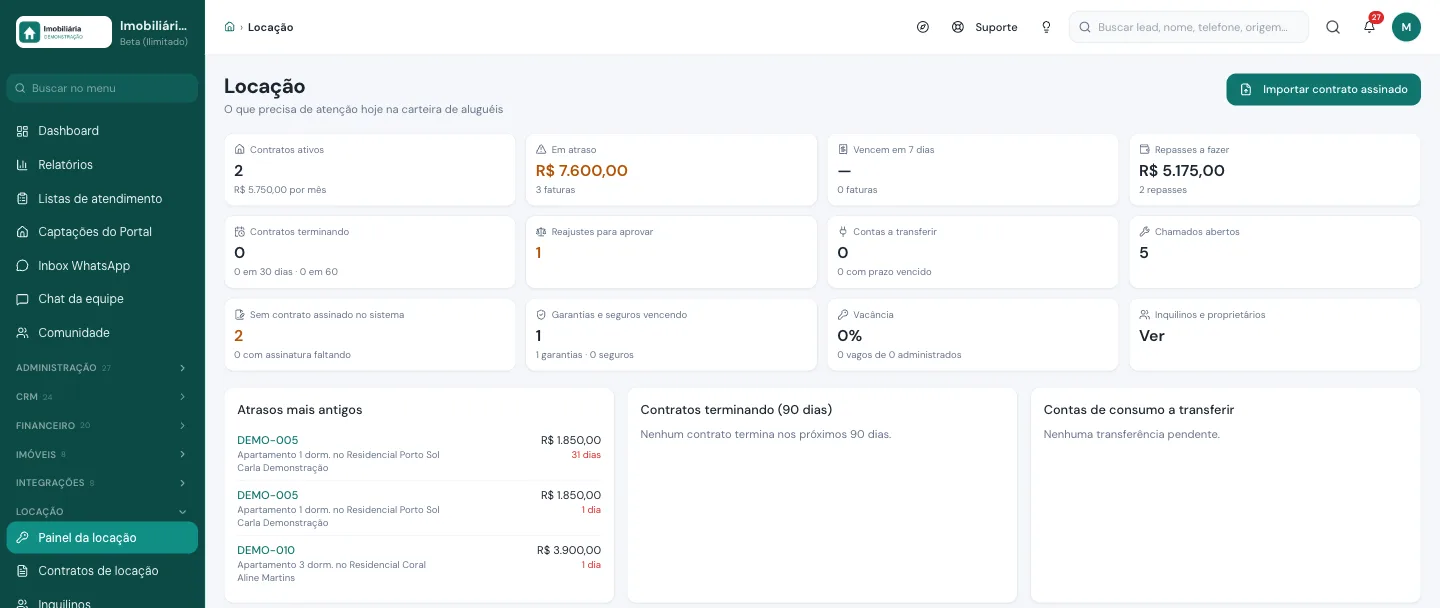Click the Imobiliária Demonstração logo
This screenshot has width=1440, height=608.
(x=64, y=32)
